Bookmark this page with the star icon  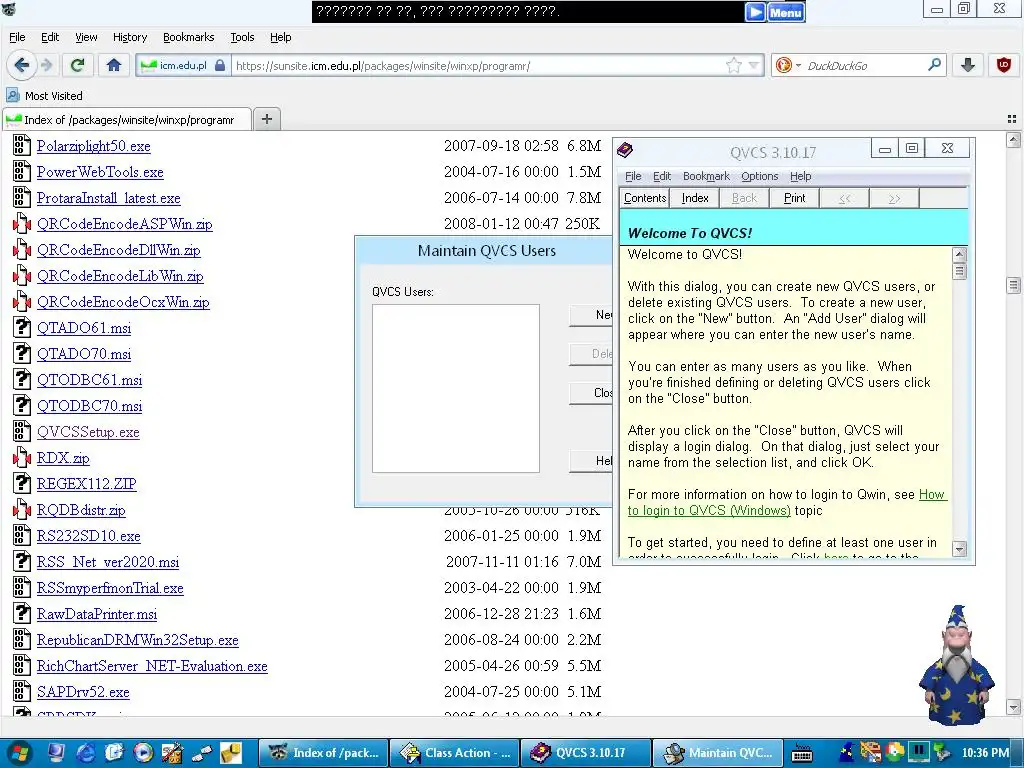tap(734, 65)
